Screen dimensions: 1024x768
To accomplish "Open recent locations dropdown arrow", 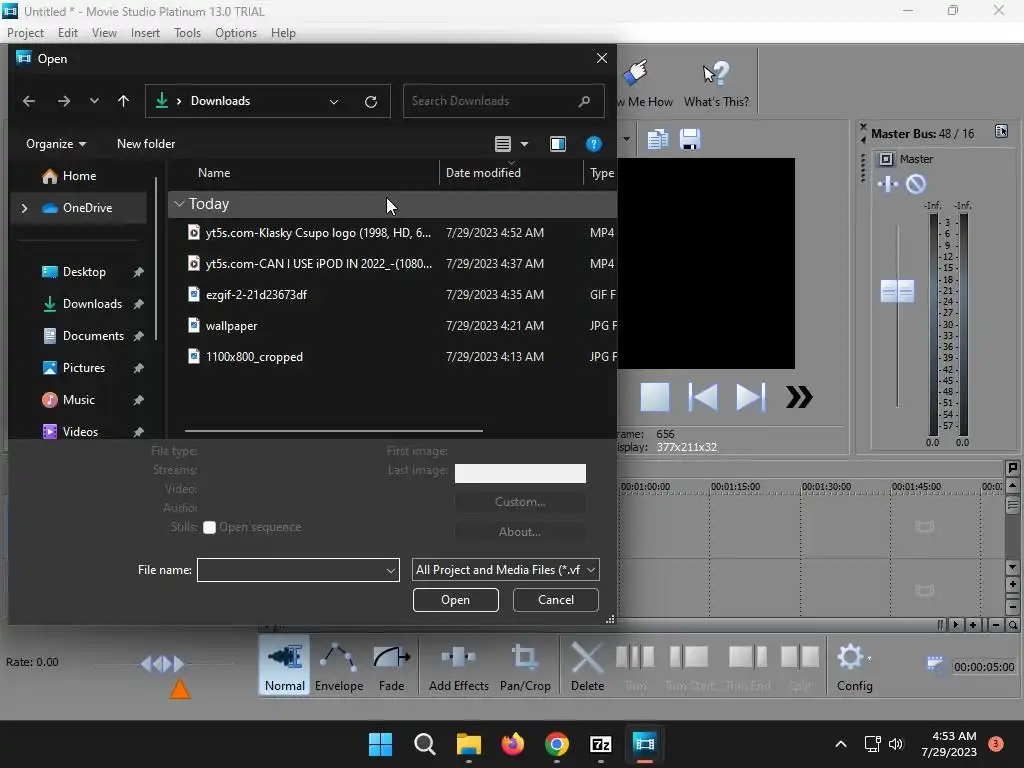I will tap(94, 101).
